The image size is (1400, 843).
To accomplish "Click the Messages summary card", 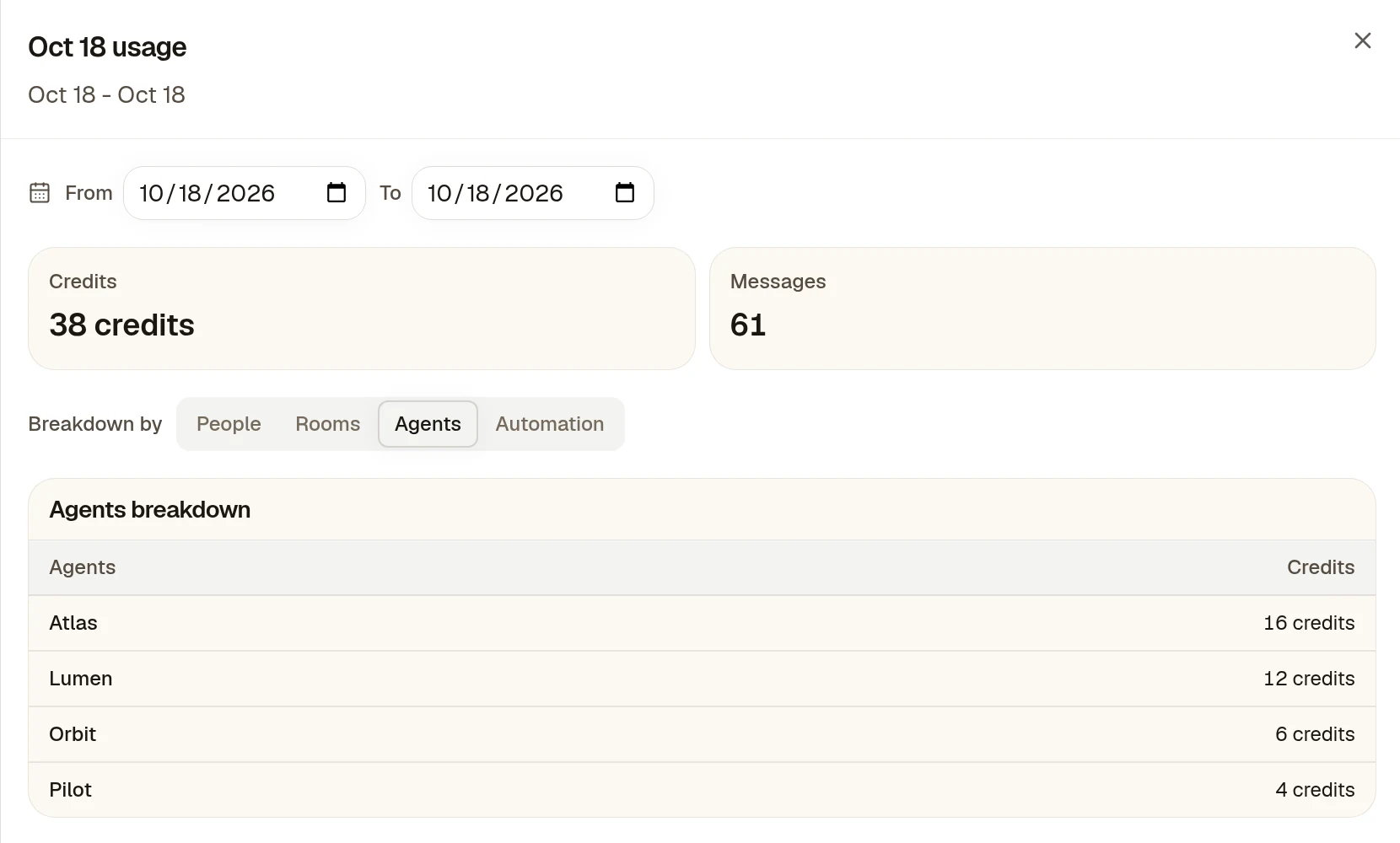I will pyautogui.click(x=1042, y=309).
